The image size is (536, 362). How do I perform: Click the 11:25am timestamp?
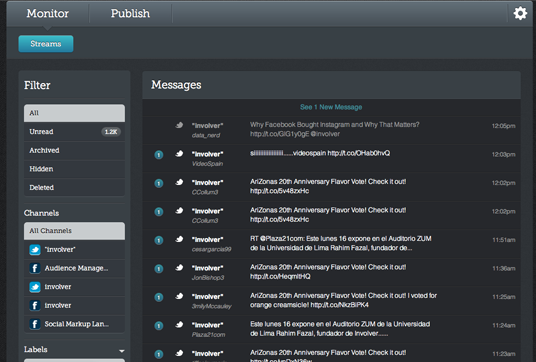coord(504,297)
